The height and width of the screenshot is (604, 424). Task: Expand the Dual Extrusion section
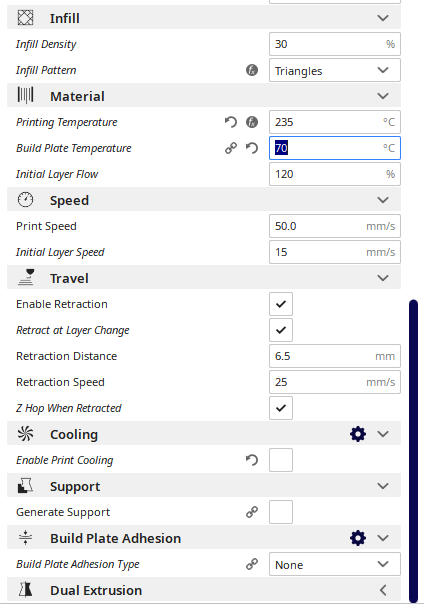(x=204, y=590)
